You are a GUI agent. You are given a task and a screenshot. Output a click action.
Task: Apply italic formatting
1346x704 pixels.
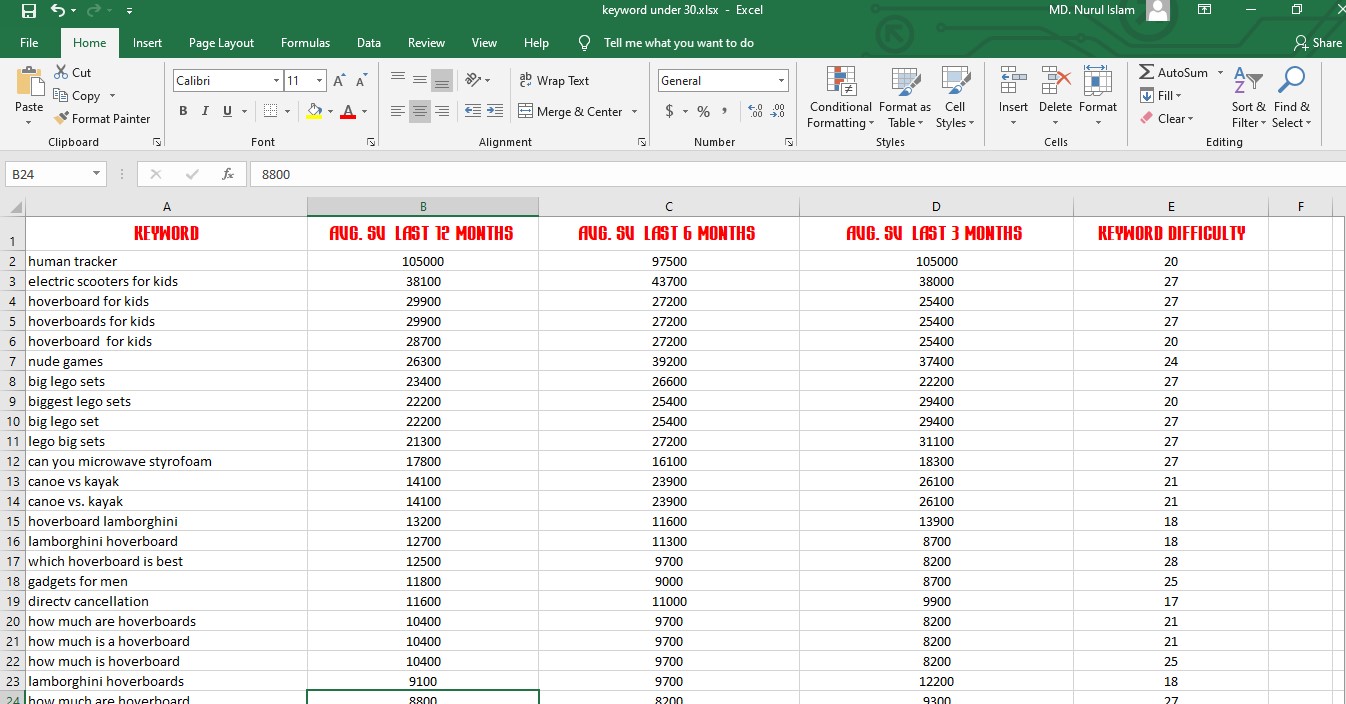click(x=204, y=110)
